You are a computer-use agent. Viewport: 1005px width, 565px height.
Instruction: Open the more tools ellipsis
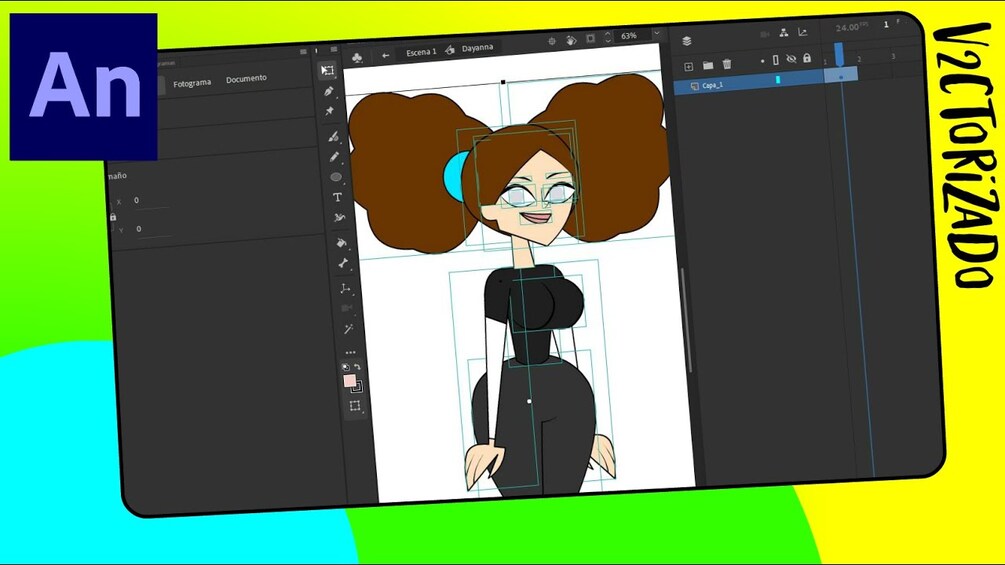[x=350, y=352]
